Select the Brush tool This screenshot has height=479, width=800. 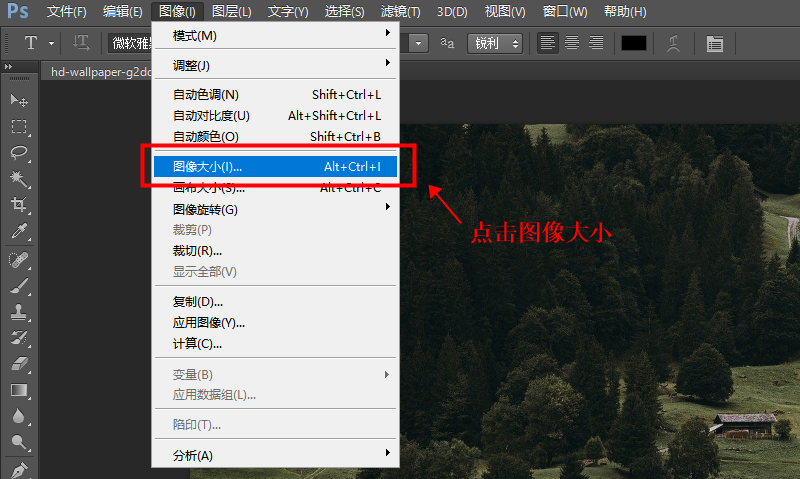tap(19, 285)
